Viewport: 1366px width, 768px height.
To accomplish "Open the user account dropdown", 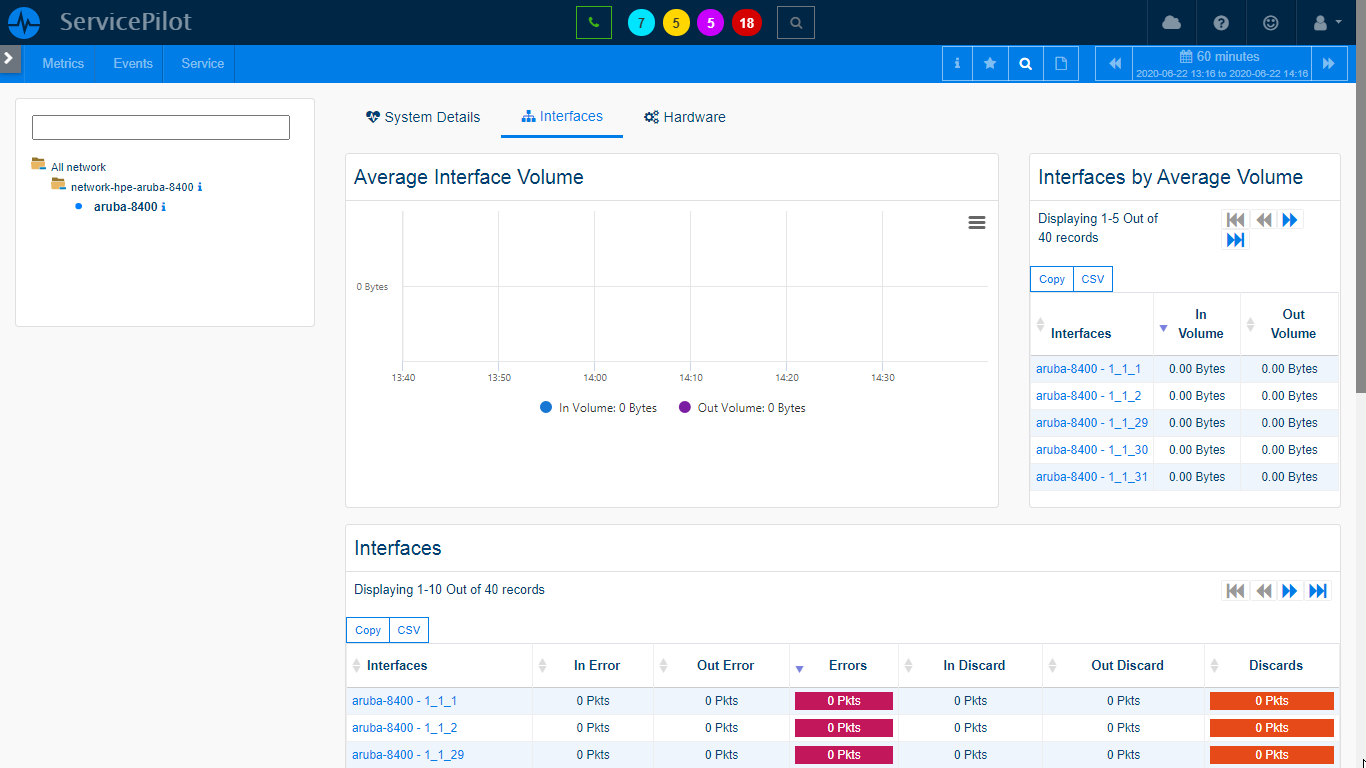I will pyautogui.click(x=1327, y=22).
